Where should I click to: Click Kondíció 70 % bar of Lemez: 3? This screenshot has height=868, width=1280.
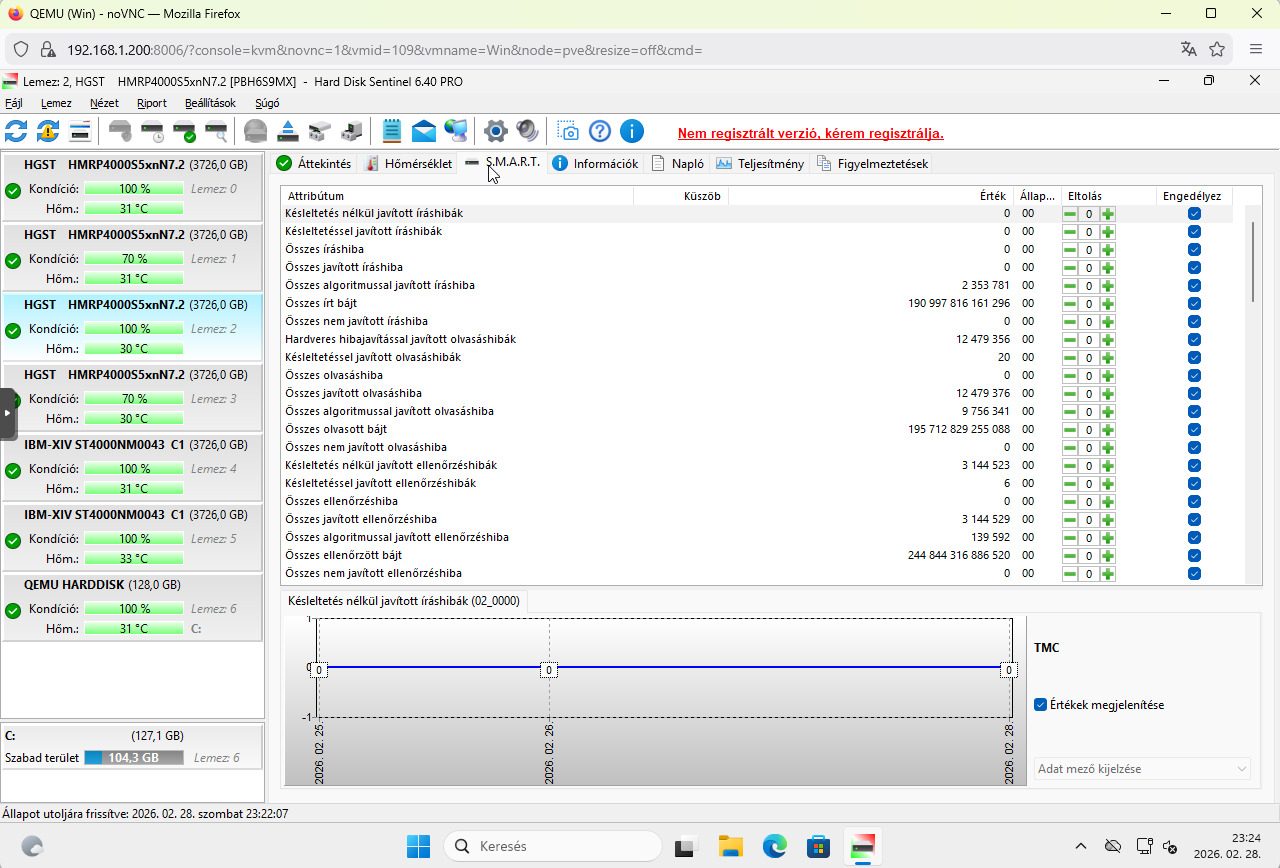tap(134, 398)
